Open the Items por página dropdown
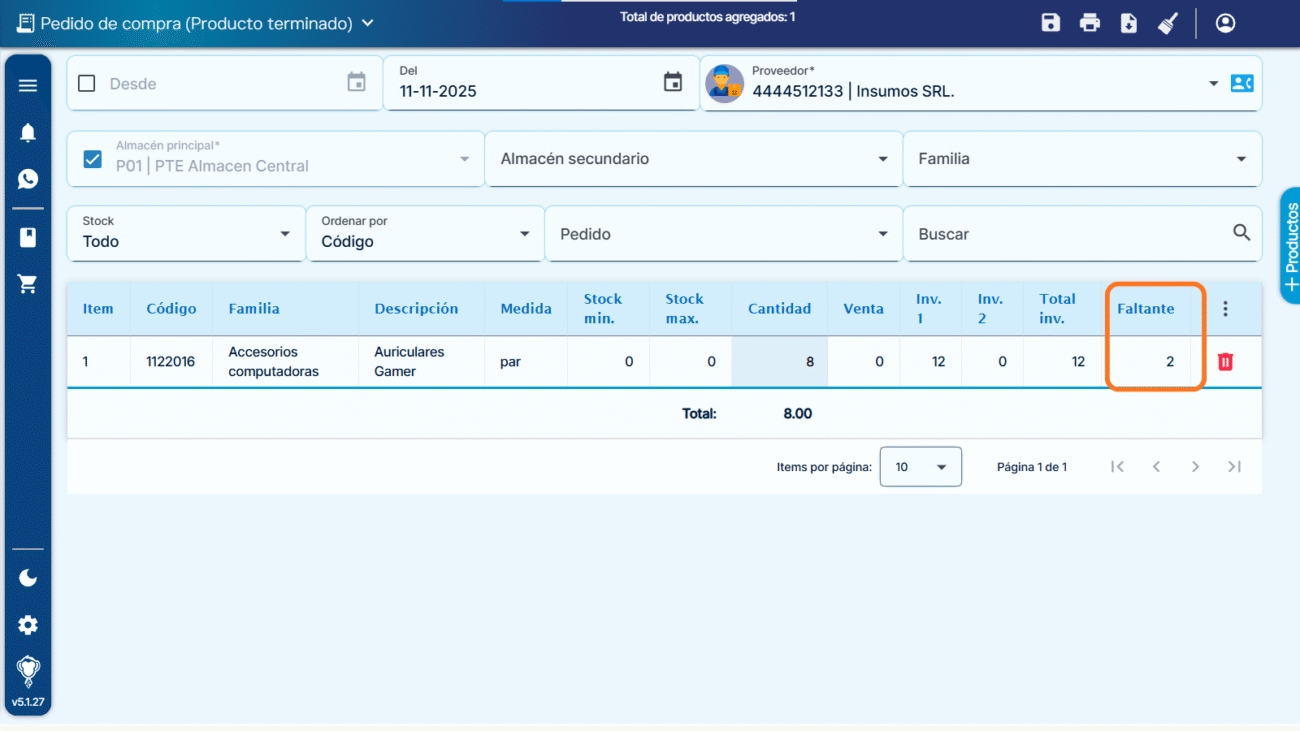Viewport: 1300px width, 731px height. point(920,467)
